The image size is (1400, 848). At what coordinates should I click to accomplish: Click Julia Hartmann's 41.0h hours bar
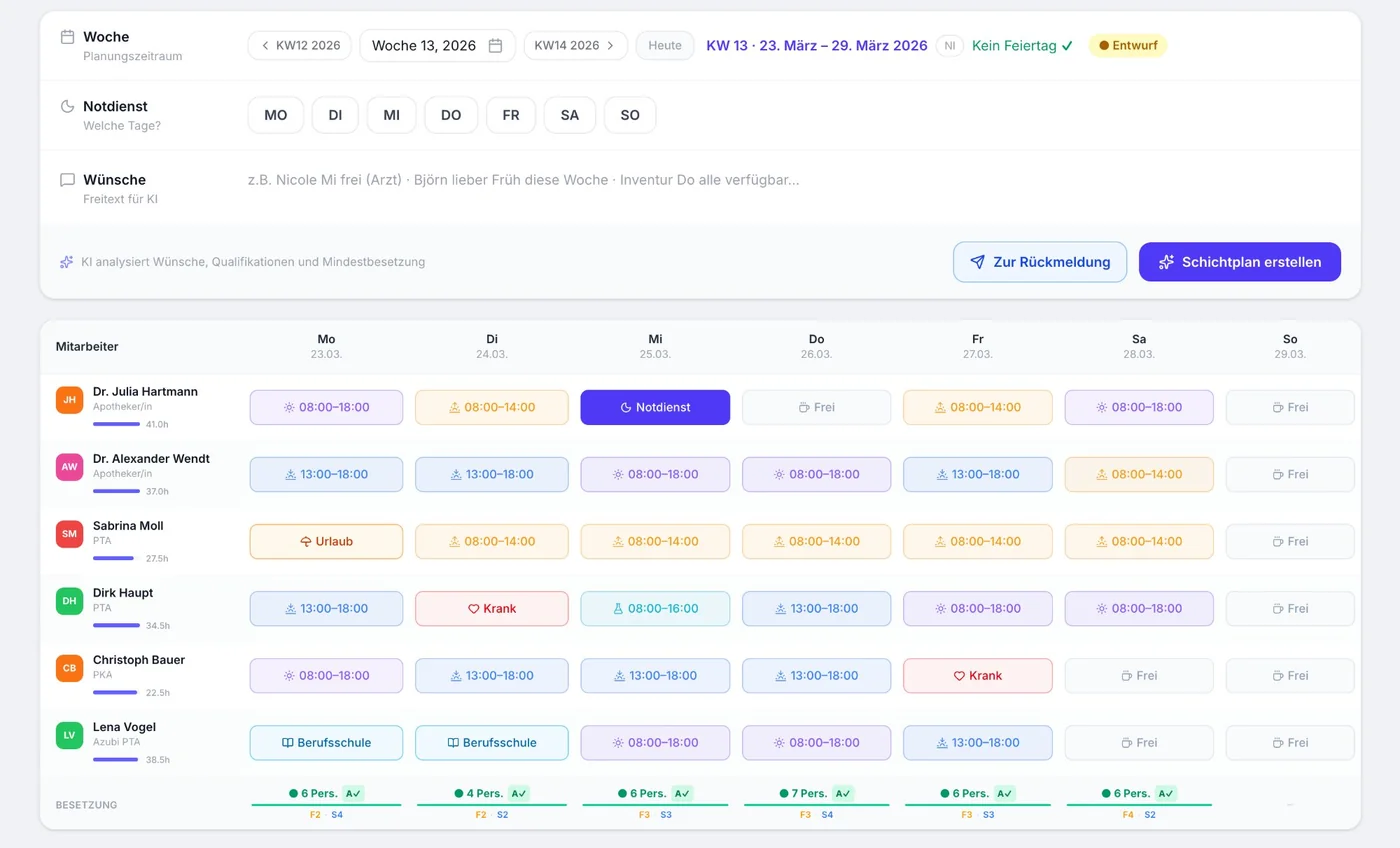pyautogui.click(x=116, y=424)
